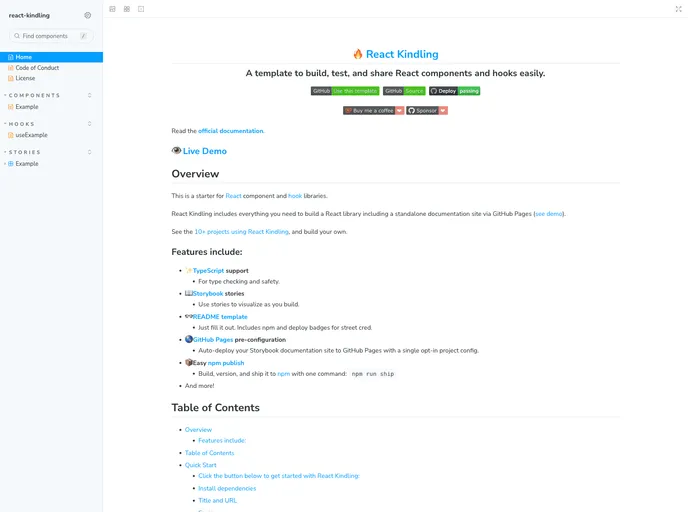This screenshot has width=688, height=512.
Task: Open the useExample hook page
Action: [31, 135]
